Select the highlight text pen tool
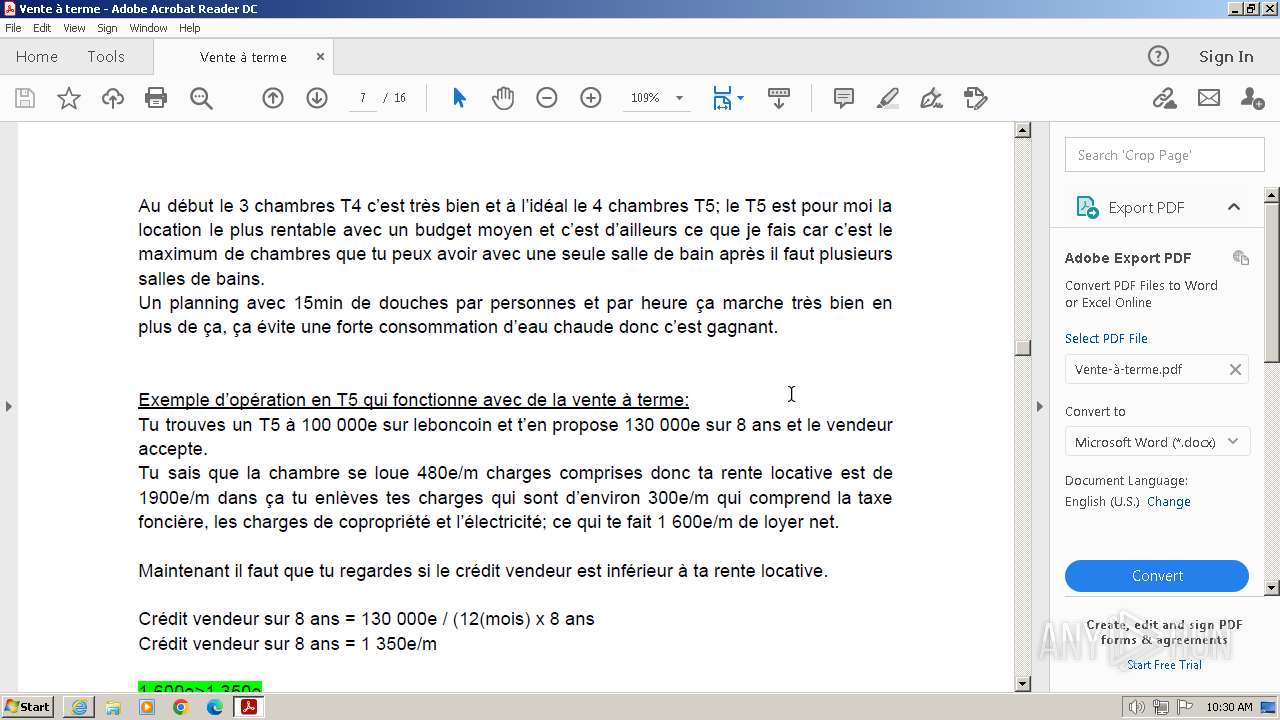This screenshot has height=720, width=1280. coord(887,98)
